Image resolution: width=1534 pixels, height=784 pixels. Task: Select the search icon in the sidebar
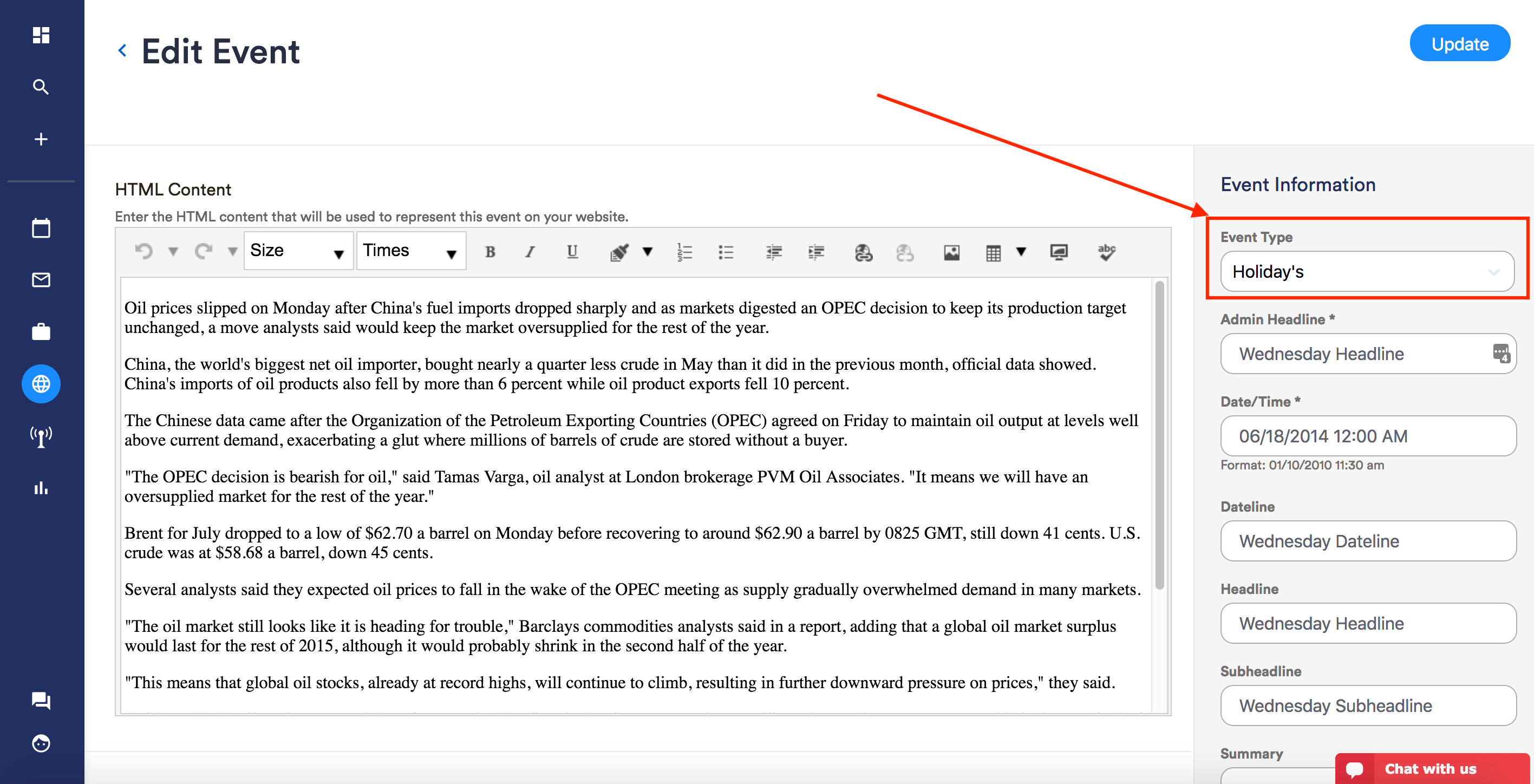pos(41,86)
